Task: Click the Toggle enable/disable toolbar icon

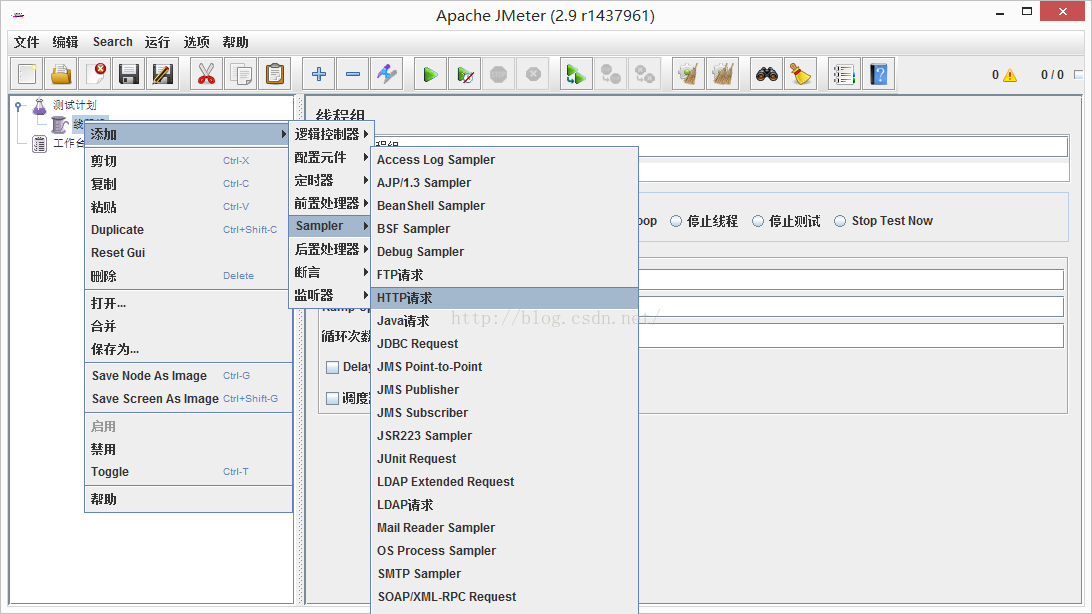Action: coord(387,74)
